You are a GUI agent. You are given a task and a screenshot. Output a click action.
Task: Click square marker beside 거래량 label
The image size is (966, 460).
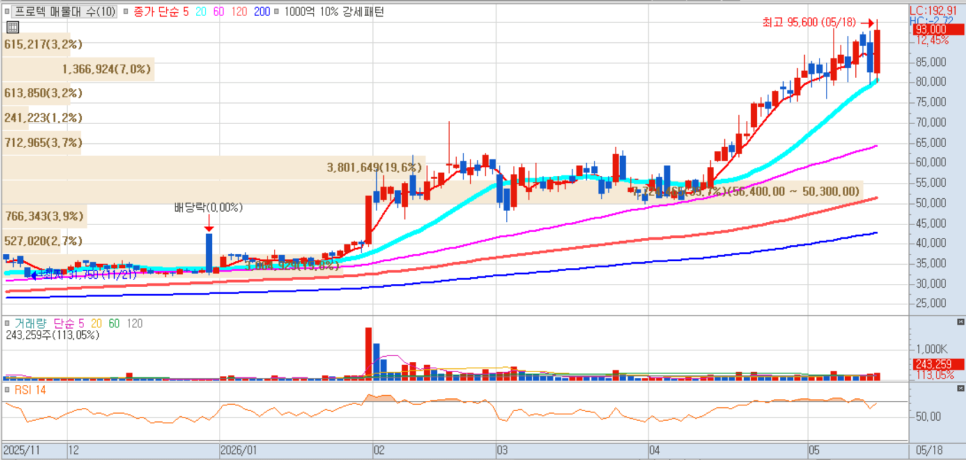coord(6,323)
